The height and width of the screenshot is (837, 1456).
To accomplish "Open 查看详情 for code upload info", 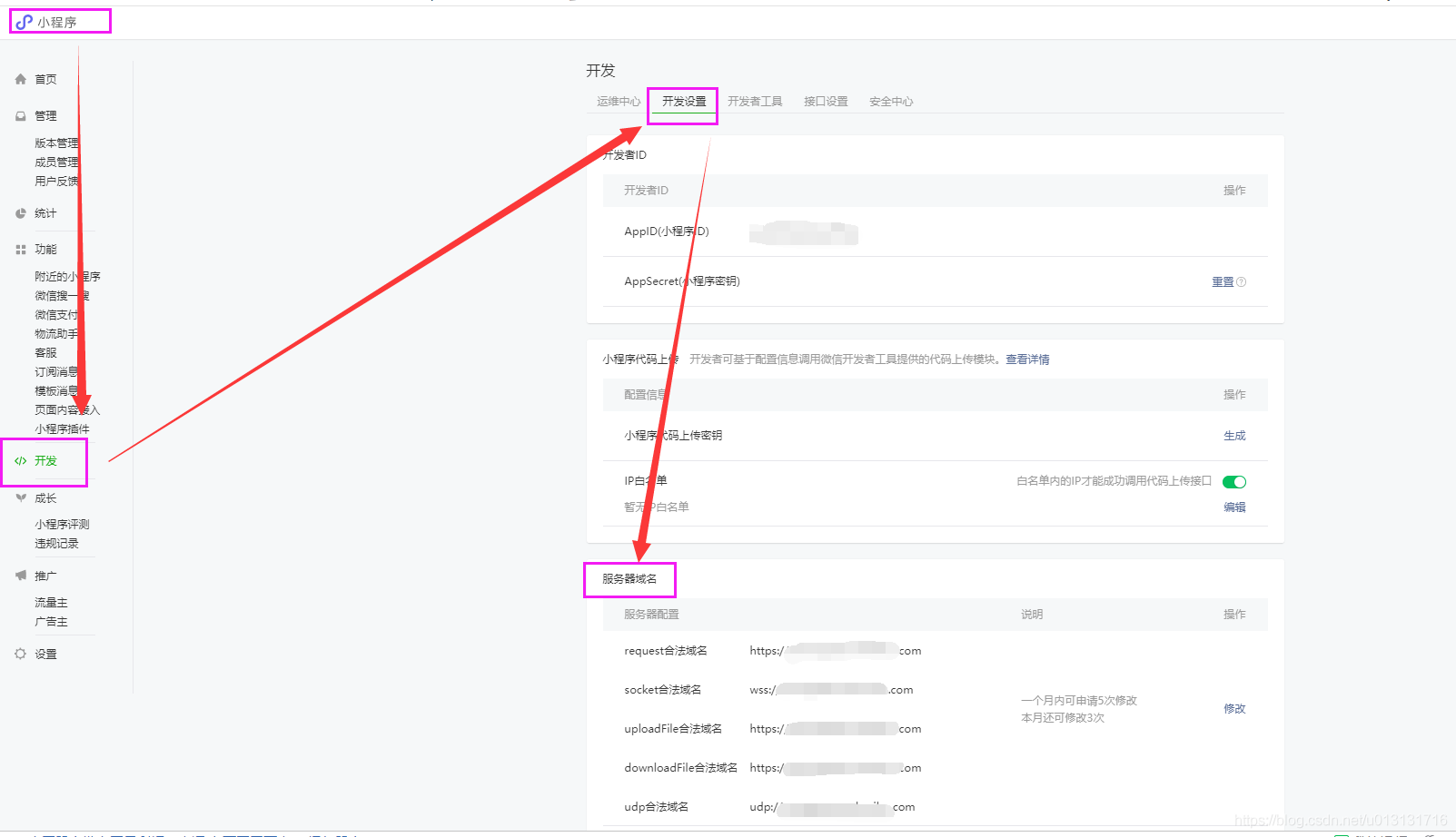I will (x=1025, y=359).
